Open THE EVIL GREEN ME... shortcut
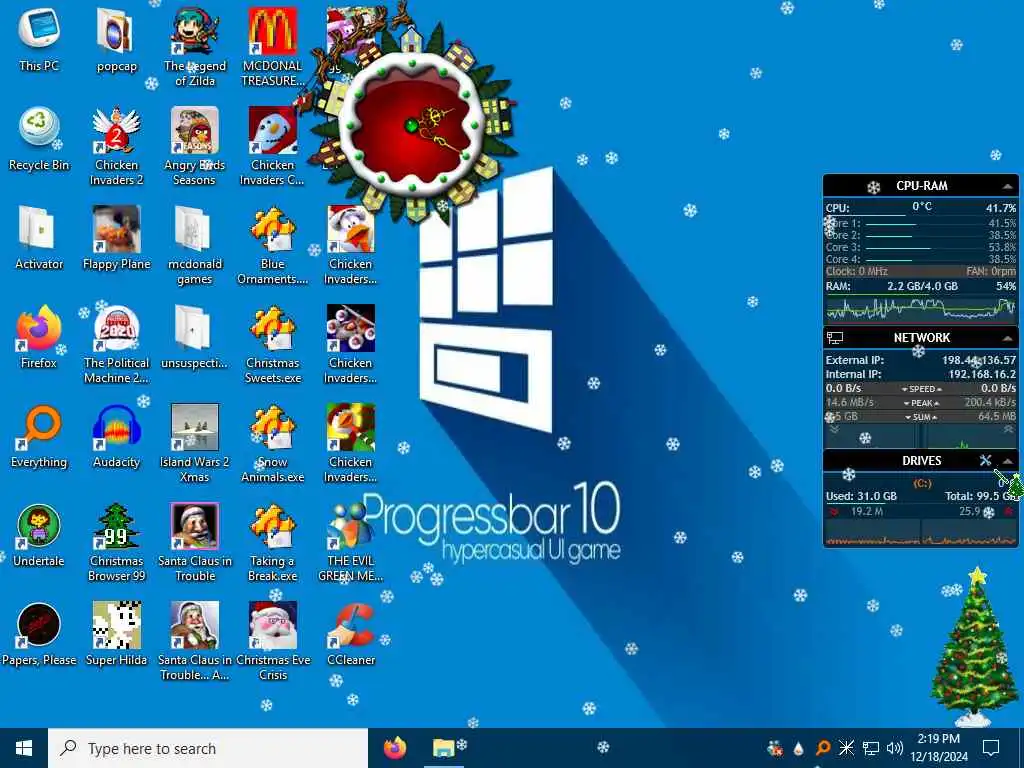This screenshot has height=768, width=1024. (x=351, y=543)
